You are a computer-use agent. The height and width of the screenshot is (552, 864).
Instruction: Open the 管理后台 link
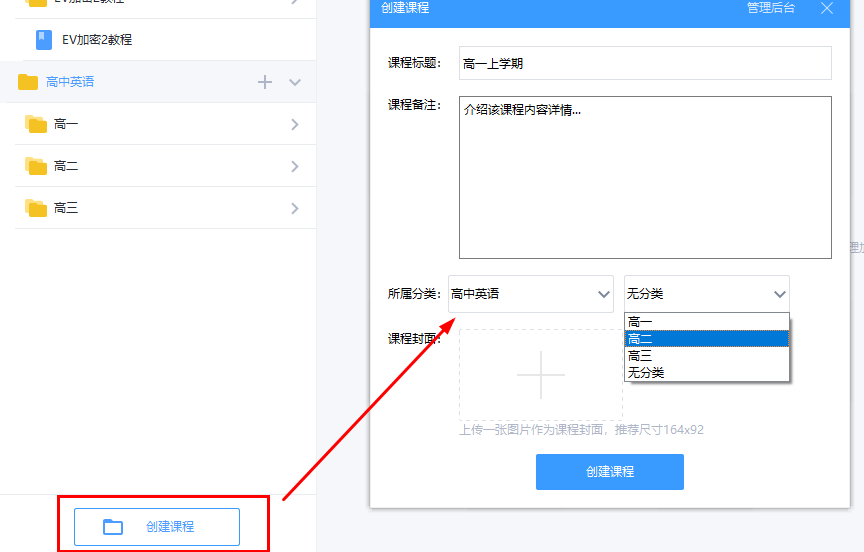[x=771, y=8]
